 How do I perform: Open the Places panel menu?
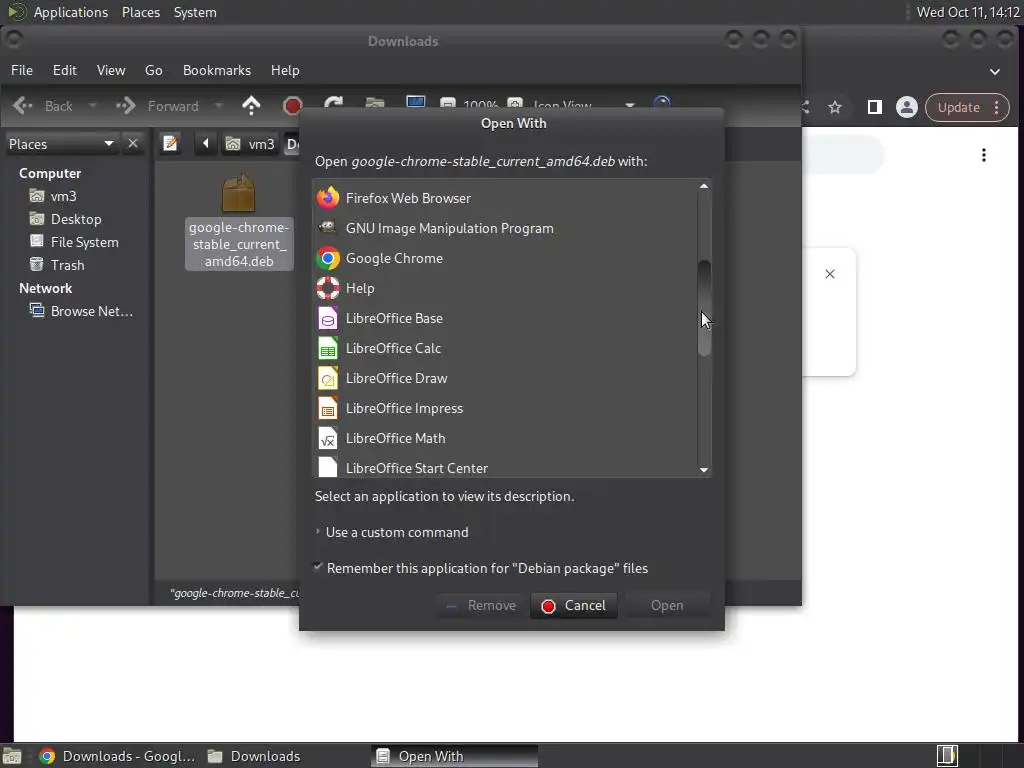(141, 12)
